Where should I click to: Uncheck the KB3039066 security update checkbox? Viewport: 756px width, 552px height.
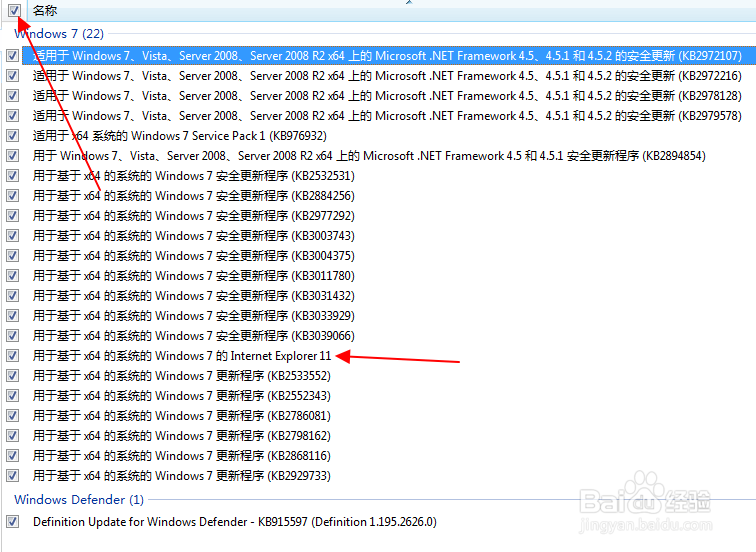pos(13,336)
